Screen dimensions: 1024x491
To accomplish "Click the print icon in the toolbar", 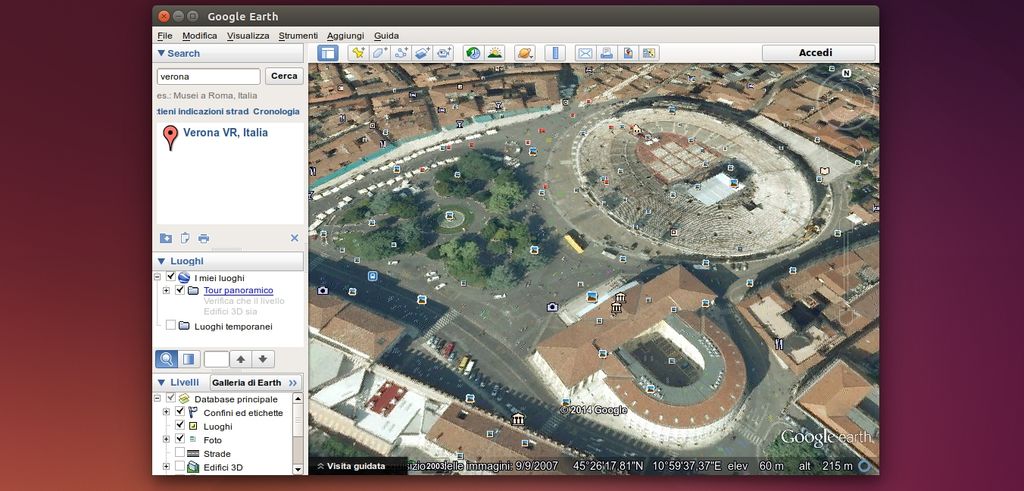I will 606,53.
